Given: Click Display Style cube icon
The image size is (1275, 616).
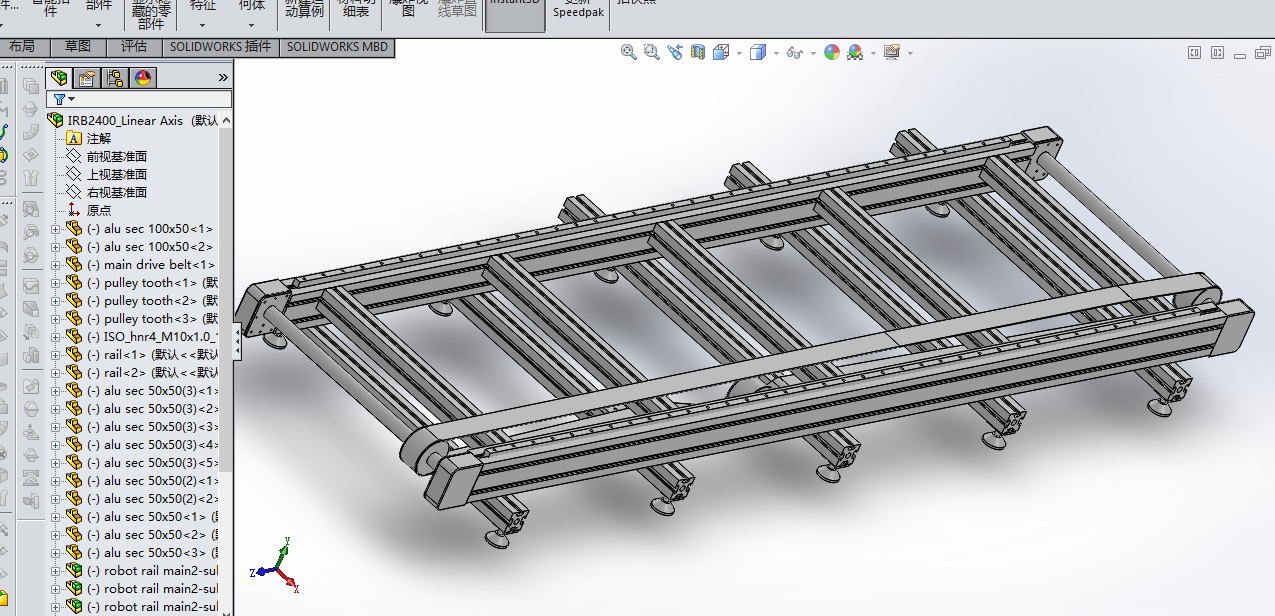Looking at the screenshot, I should tap(758, 52).
